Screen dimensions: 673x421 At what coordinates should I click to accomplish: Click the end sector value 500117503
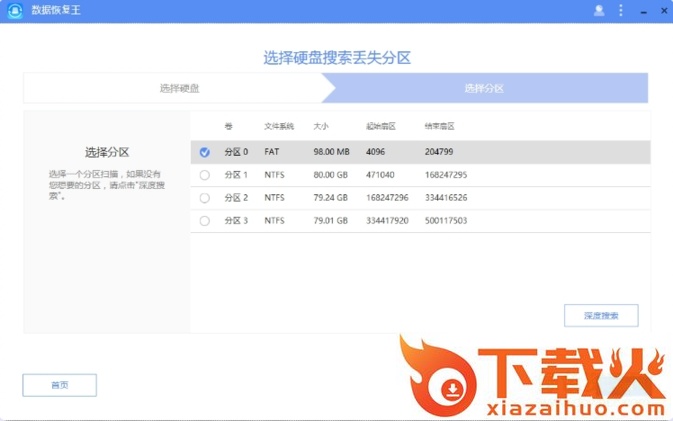tap(446, 221)
